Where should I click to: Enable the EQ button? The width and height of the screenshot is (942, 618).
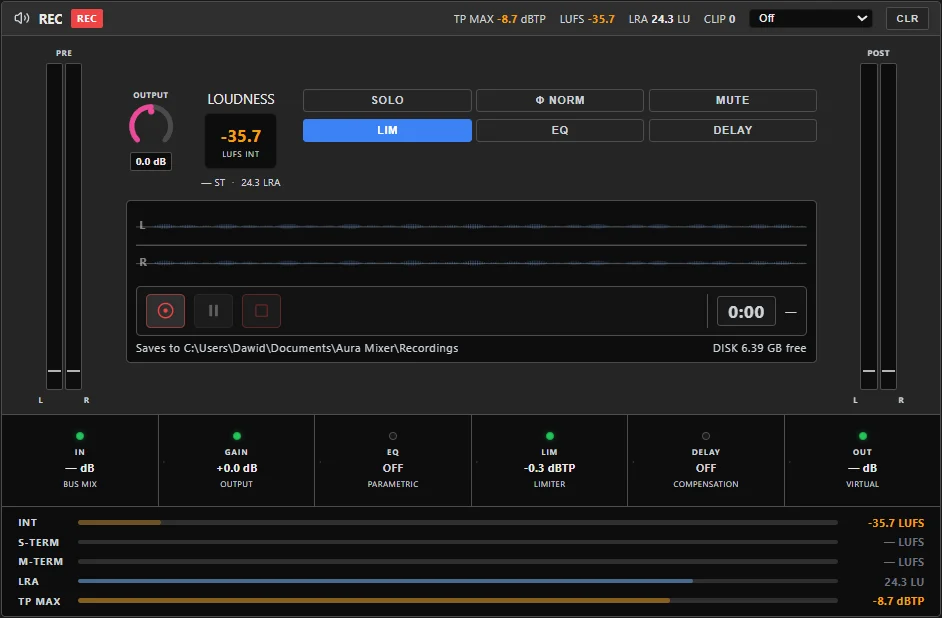point(560,130)
